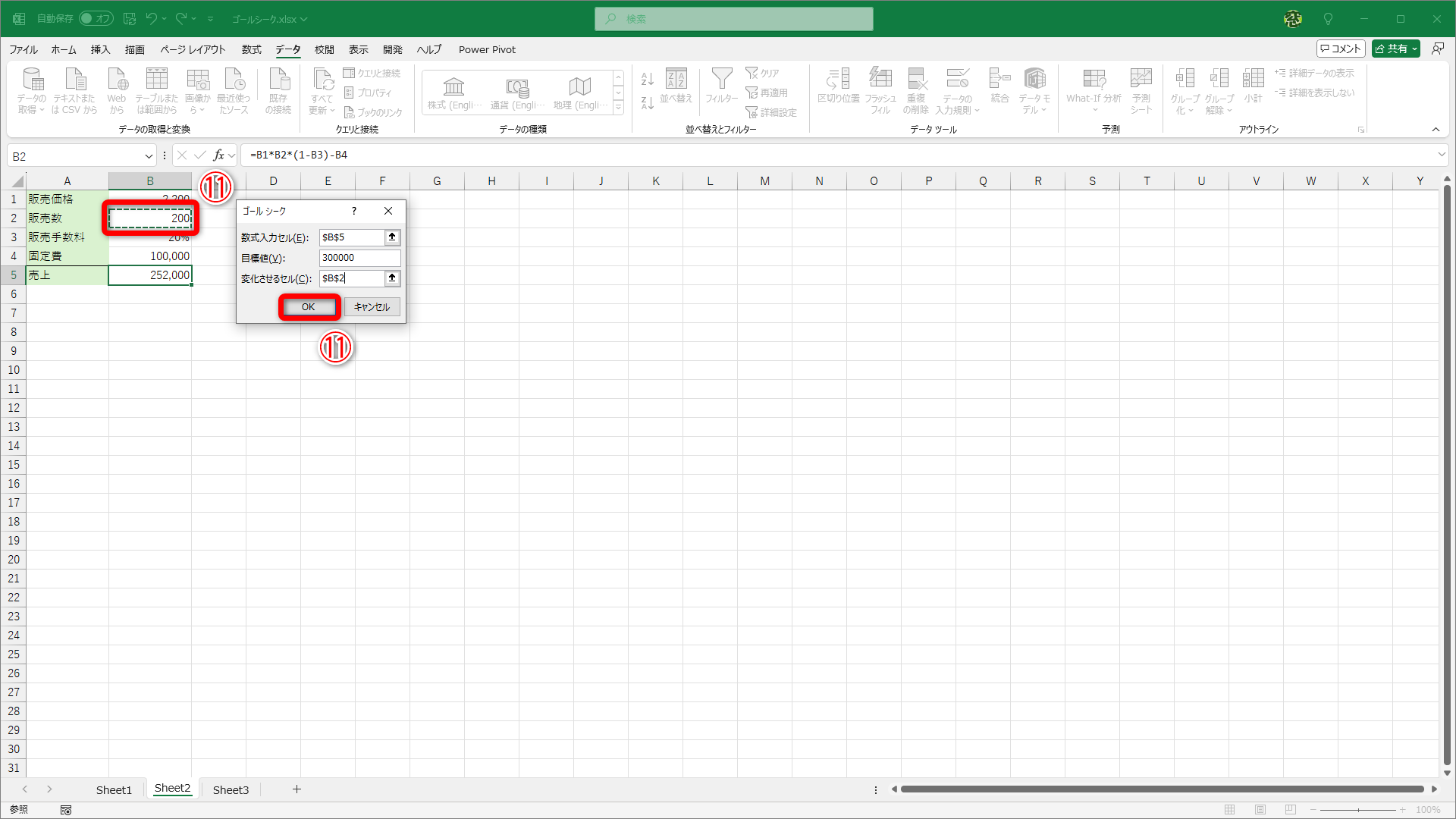Click the target value input field
1456x819 pixels.
(x=359, y=258)
